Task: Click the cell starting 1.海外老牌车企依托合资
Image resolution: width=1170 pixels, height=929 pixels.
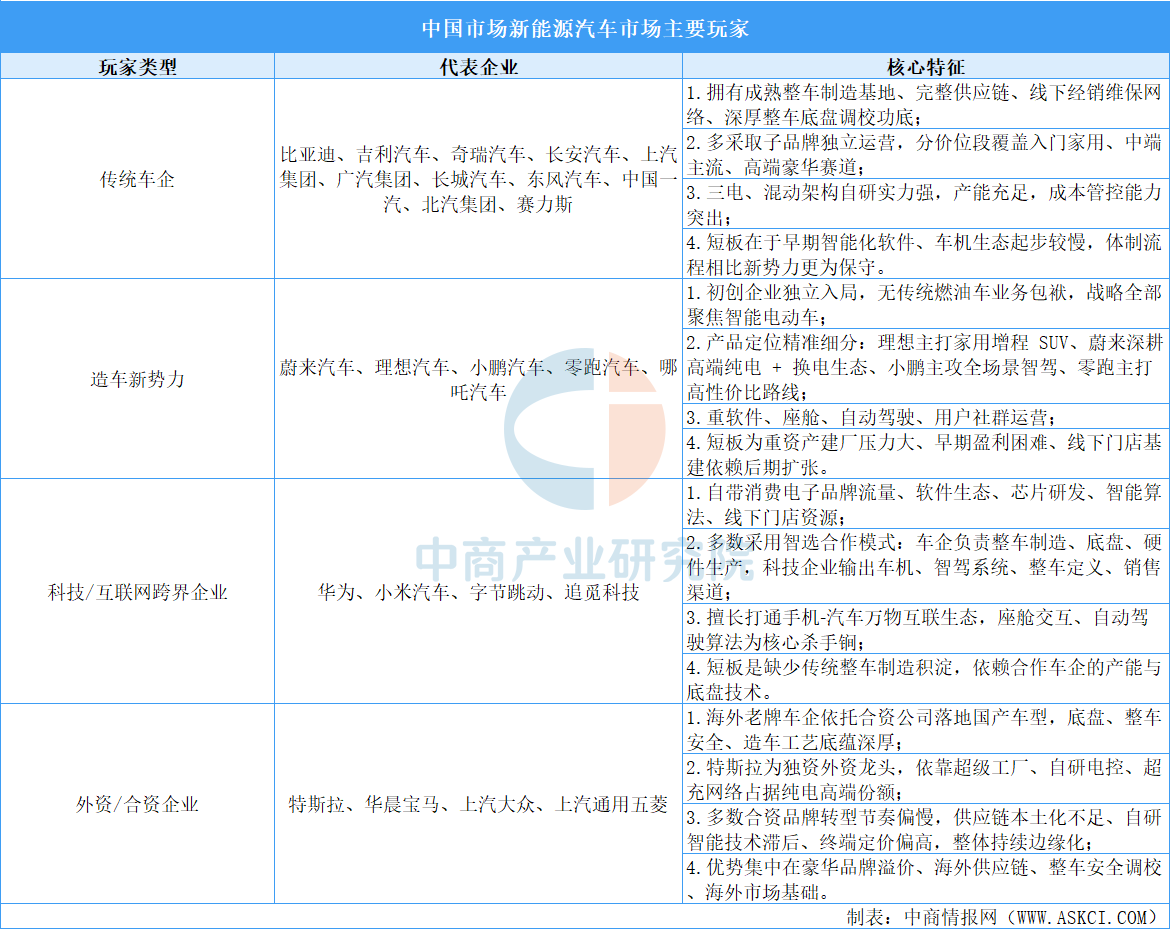Action: [925, 729]
